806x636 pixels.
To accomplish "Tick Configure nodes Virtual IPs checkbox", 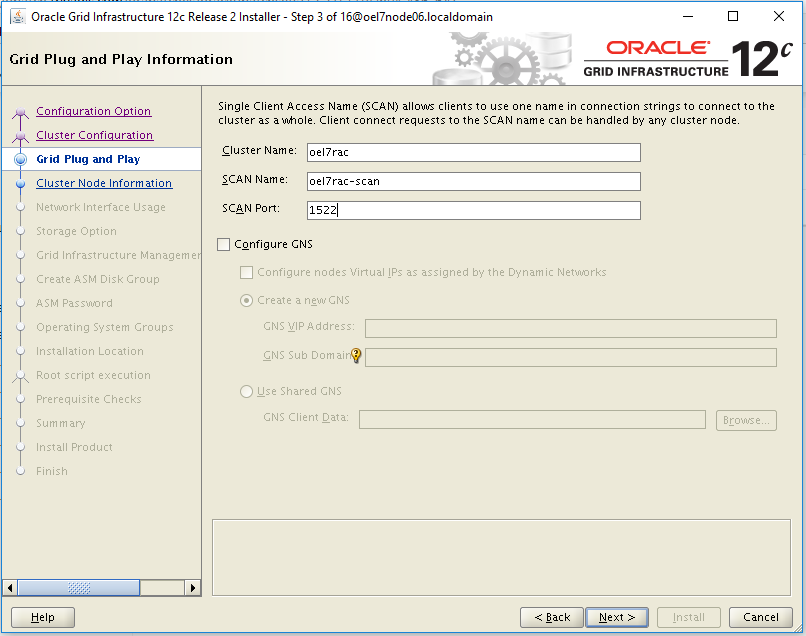I will click(246, 272).
